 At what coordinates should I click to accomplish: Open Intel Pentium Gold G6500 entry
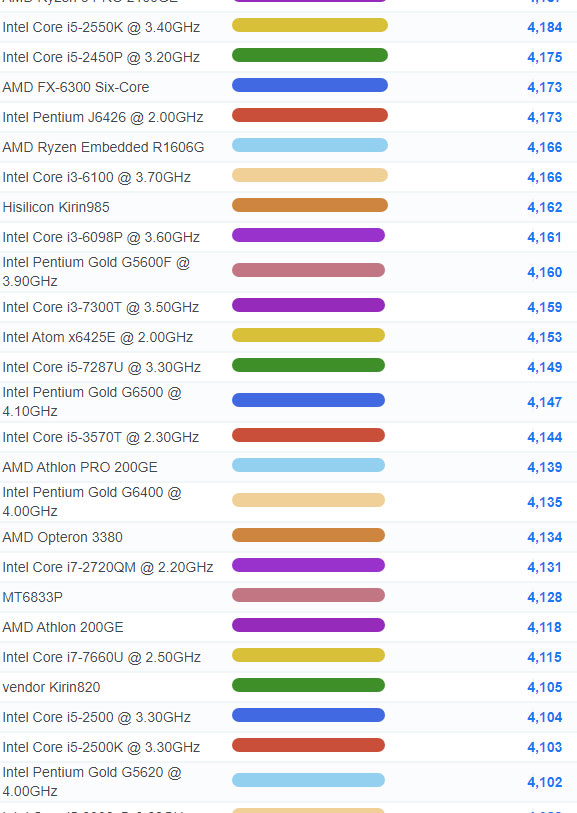point(92,402)
